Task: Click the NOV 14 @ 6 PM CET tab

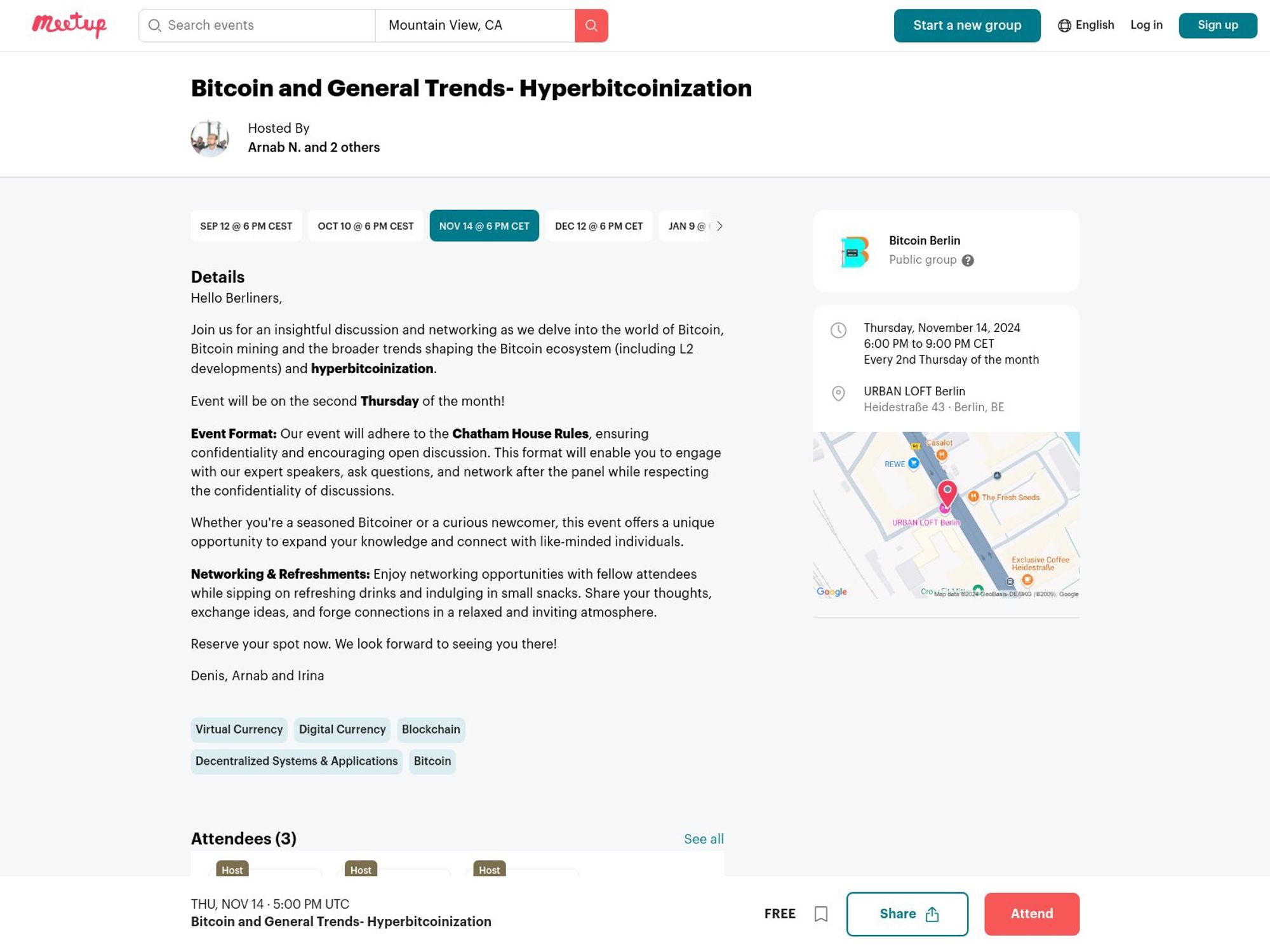Action: pos(484,225)
